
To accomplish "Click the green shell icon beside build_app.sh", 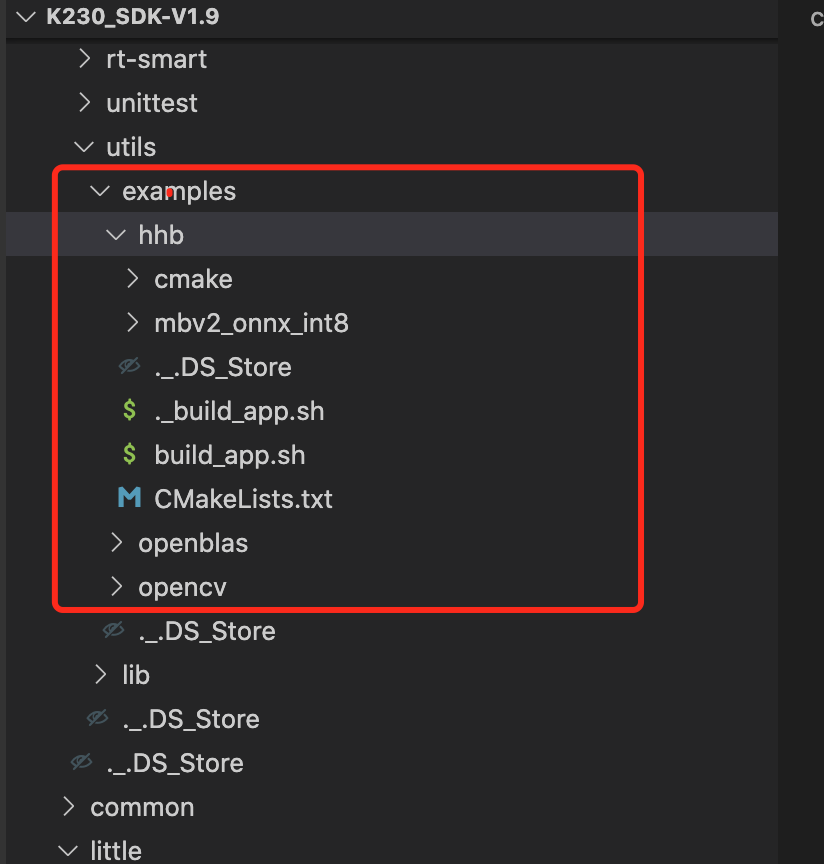I will click(129, 455).
